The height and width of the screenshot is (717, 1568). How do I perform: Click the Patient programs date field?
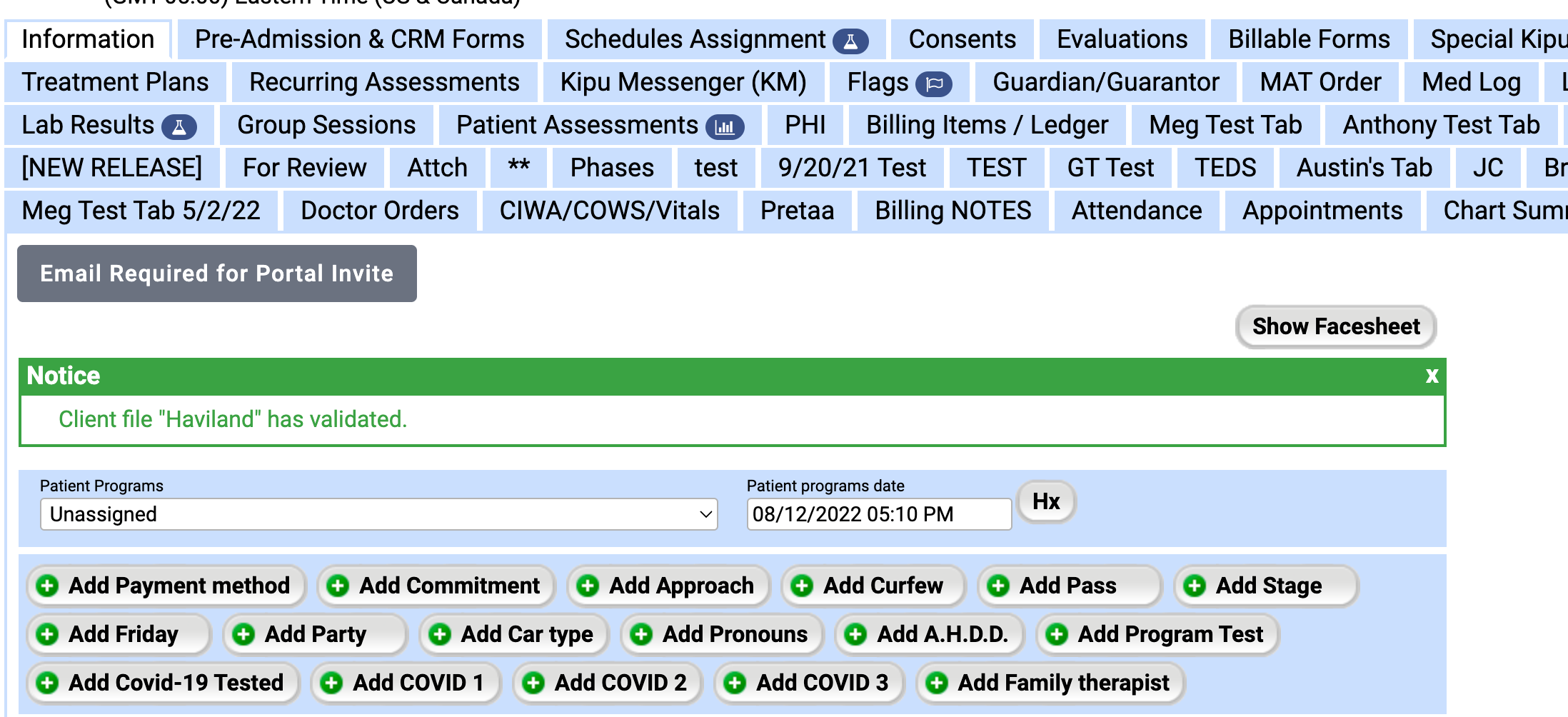pyautogui.click(x=878, y=514)
